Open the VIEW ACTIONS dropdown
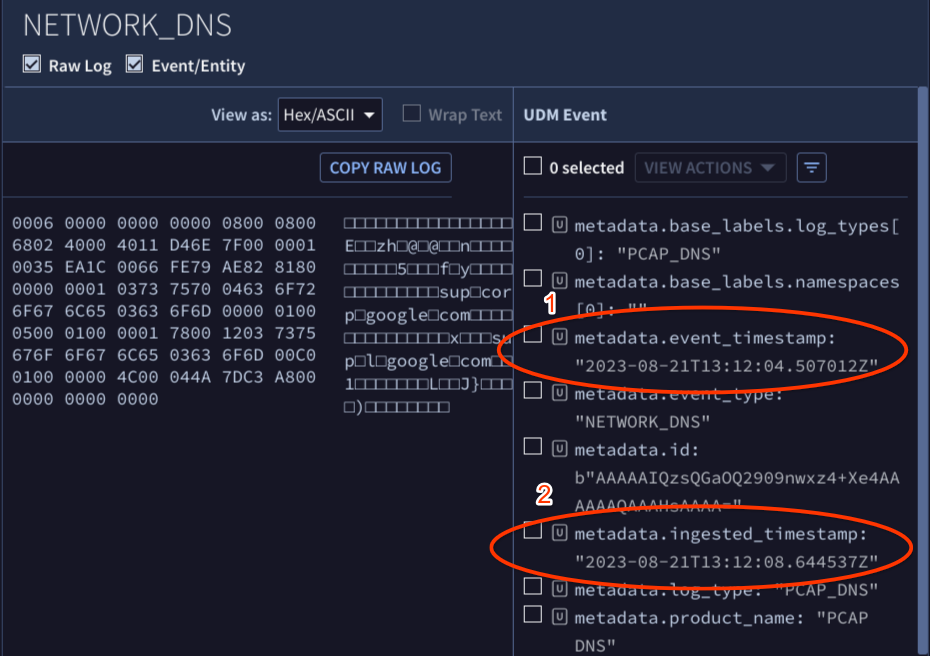 coord(710,167)
